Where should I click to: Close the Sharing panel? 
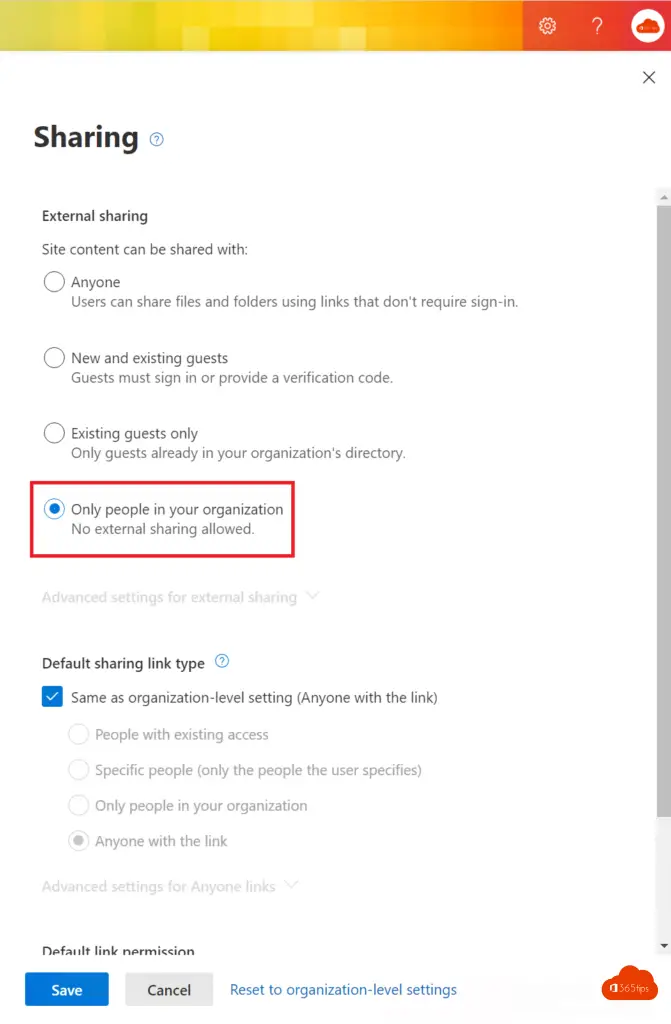(648, 78)
